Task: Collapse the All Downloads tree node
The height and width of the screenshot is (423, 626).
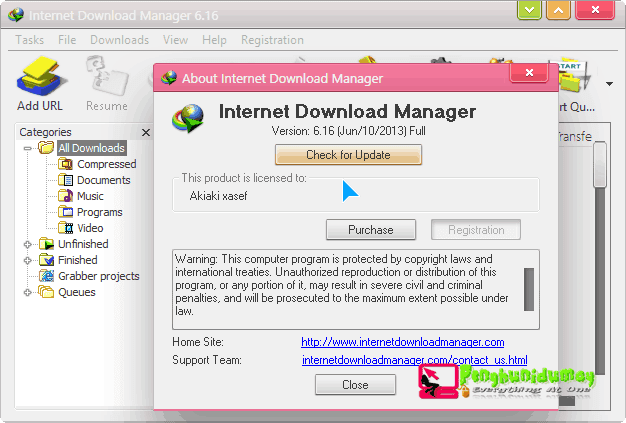Action: click(27, 148)
